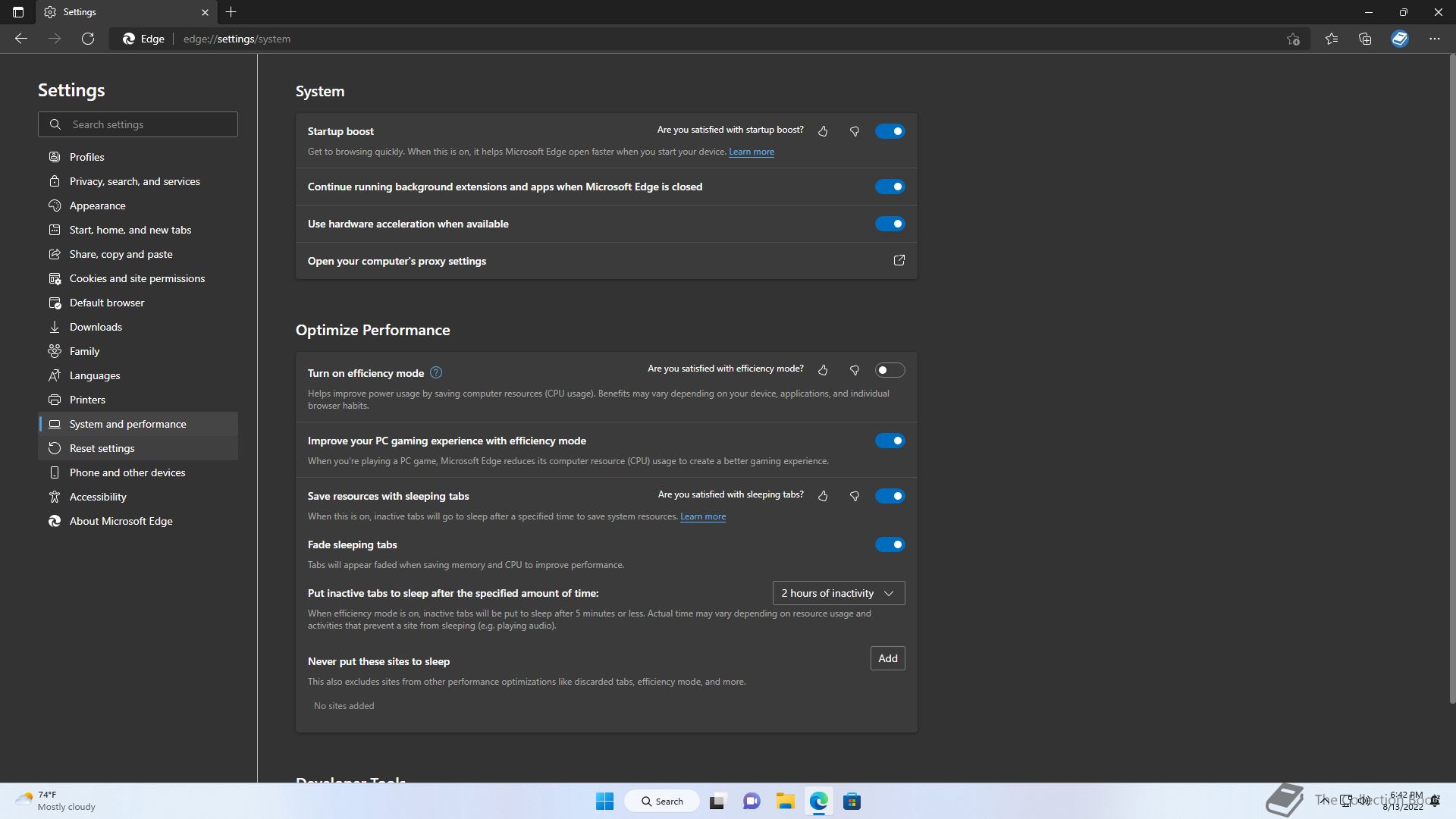Open your computer's proxy settings row
Image resolution: width=1456 pixels, height=819 pixels.
607,261
